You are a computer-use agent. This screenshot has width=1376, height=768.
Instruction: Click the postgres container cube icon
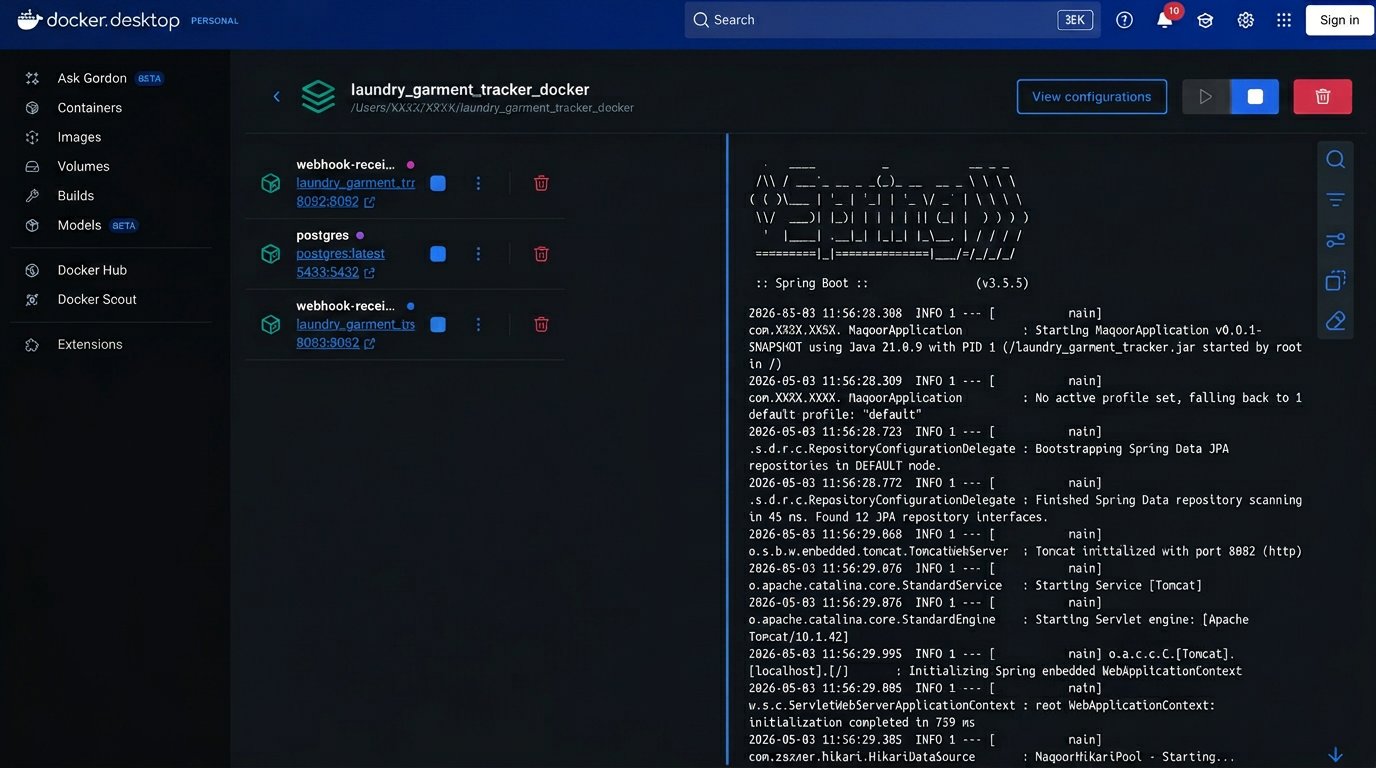(270, 254)
